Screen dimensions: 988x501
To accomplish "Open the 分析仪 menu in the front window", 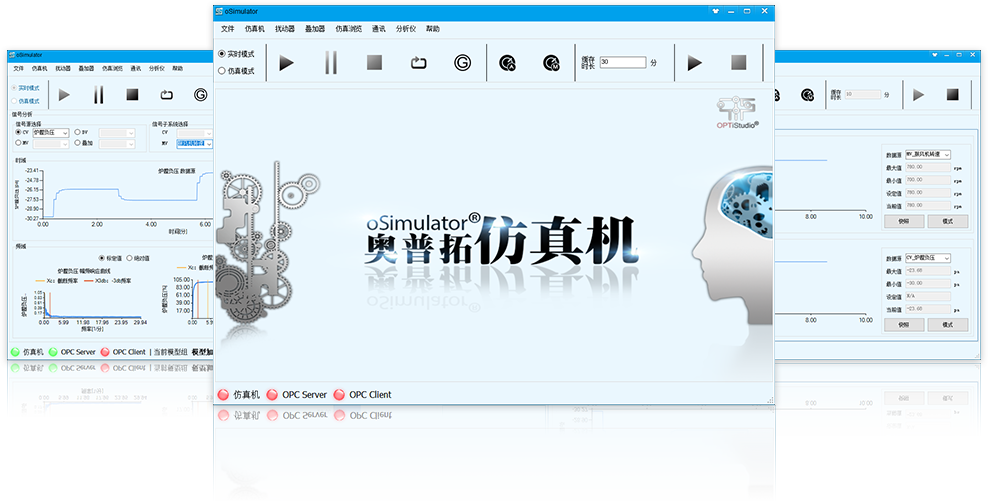I will 406,29.
